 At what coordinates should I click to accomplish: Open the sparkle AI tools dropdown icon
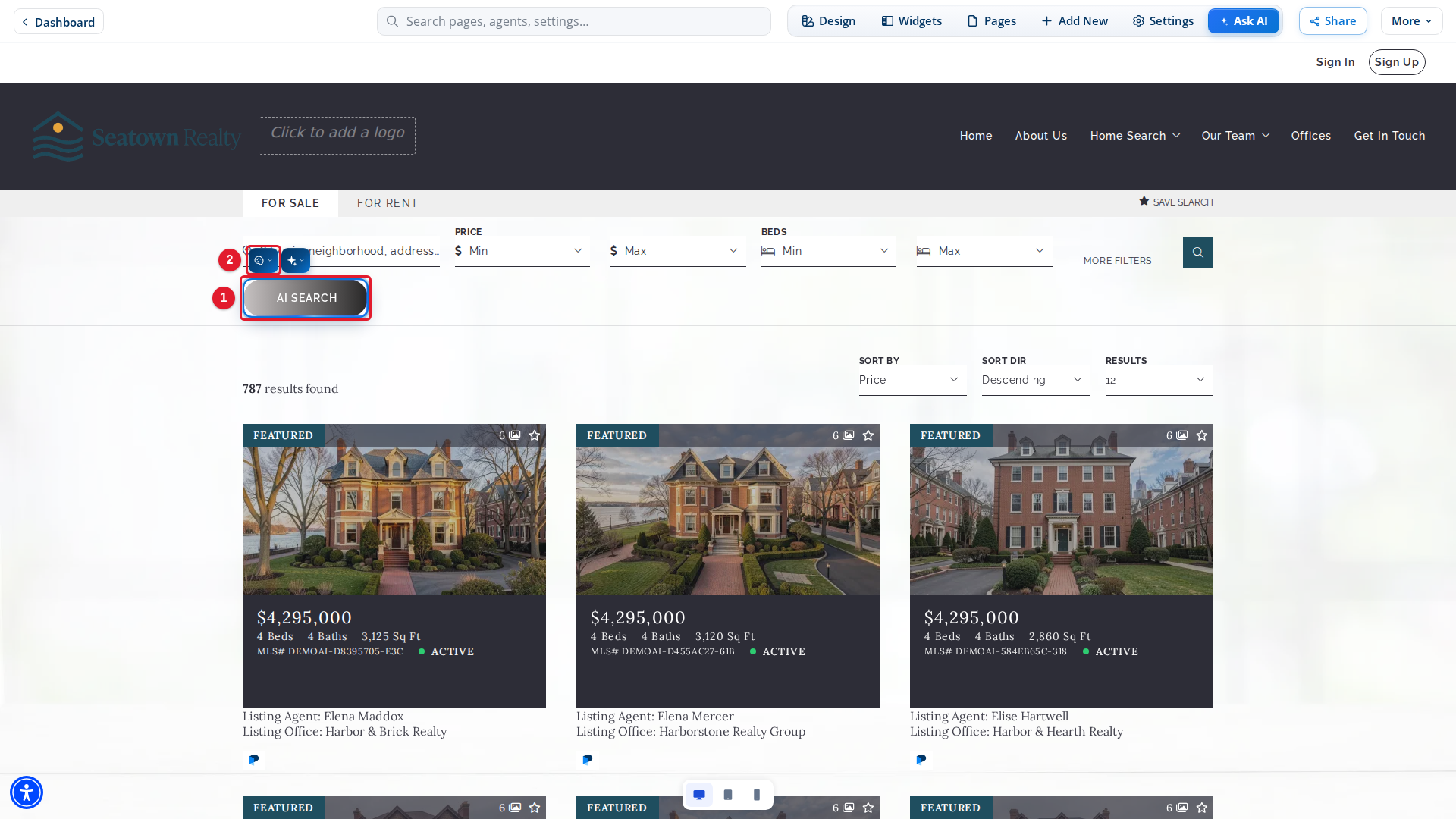[x=296, y=260]
